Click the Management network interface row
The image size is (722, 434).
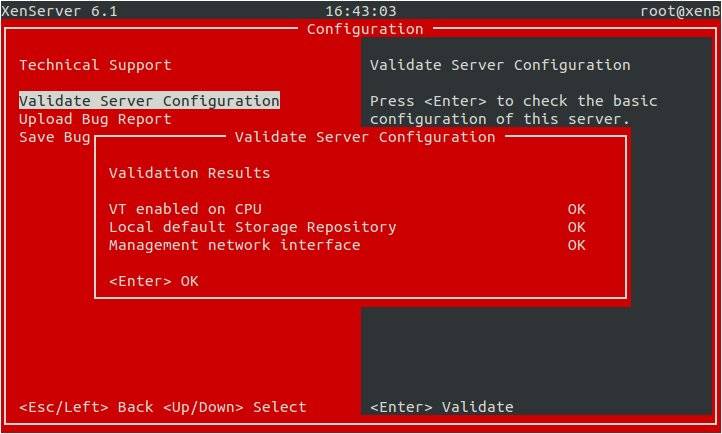(x=347, y=245)
